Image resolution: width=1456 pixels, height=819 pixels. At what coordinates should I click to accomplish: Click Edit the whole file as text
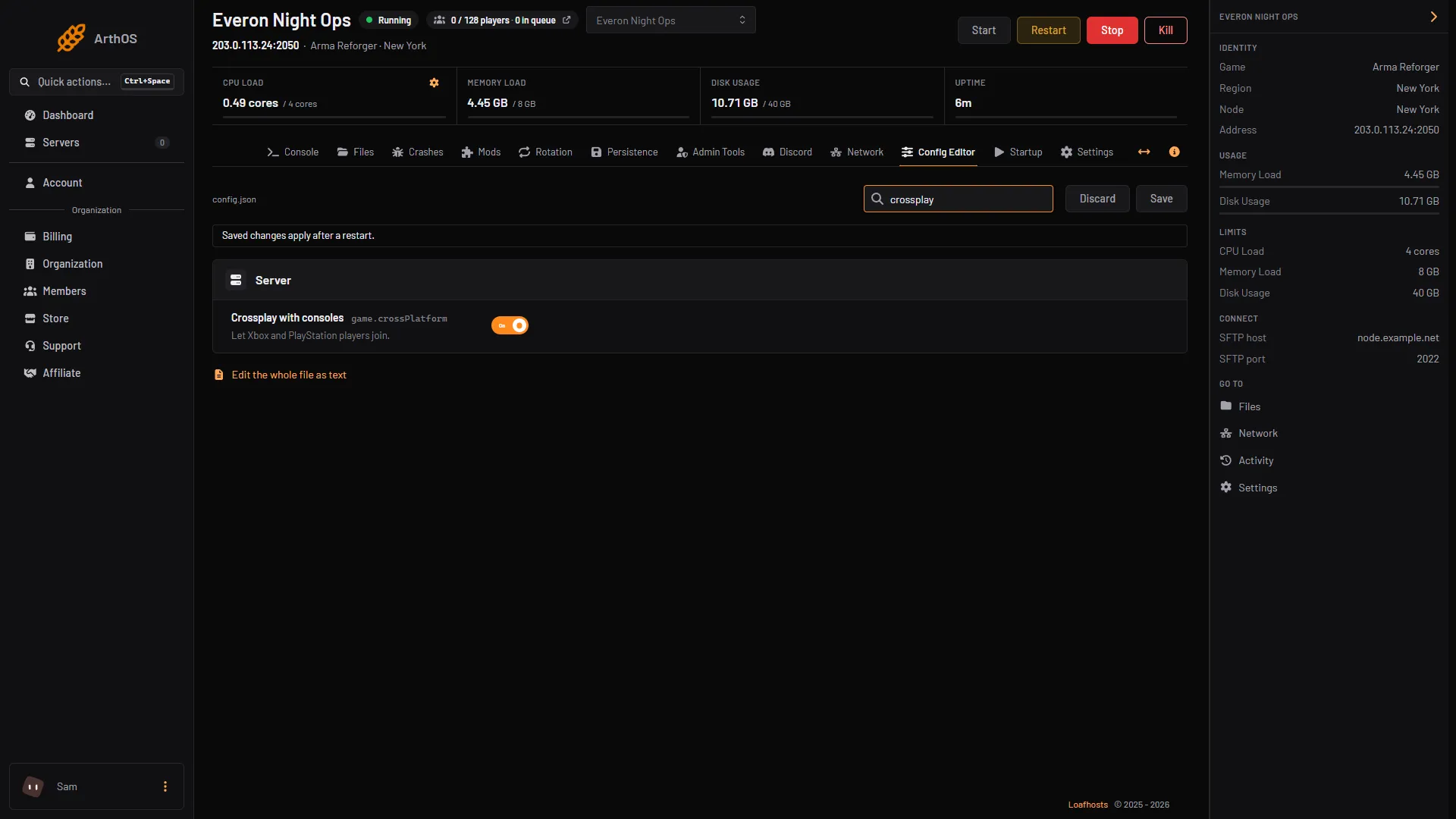[289, 375]
